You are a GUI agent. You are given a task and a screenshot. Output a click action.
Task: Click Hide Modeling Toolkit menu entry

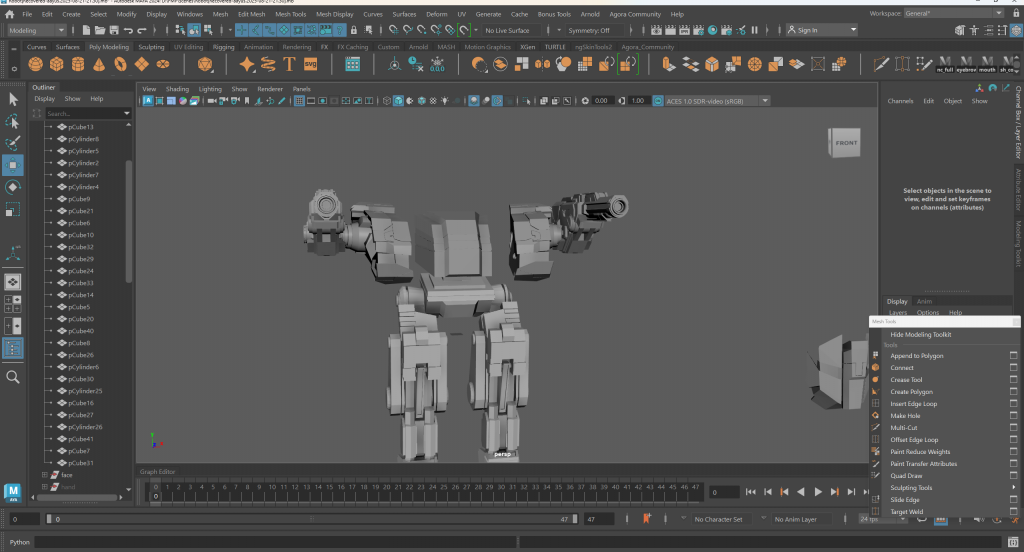(x=921, y=334)
